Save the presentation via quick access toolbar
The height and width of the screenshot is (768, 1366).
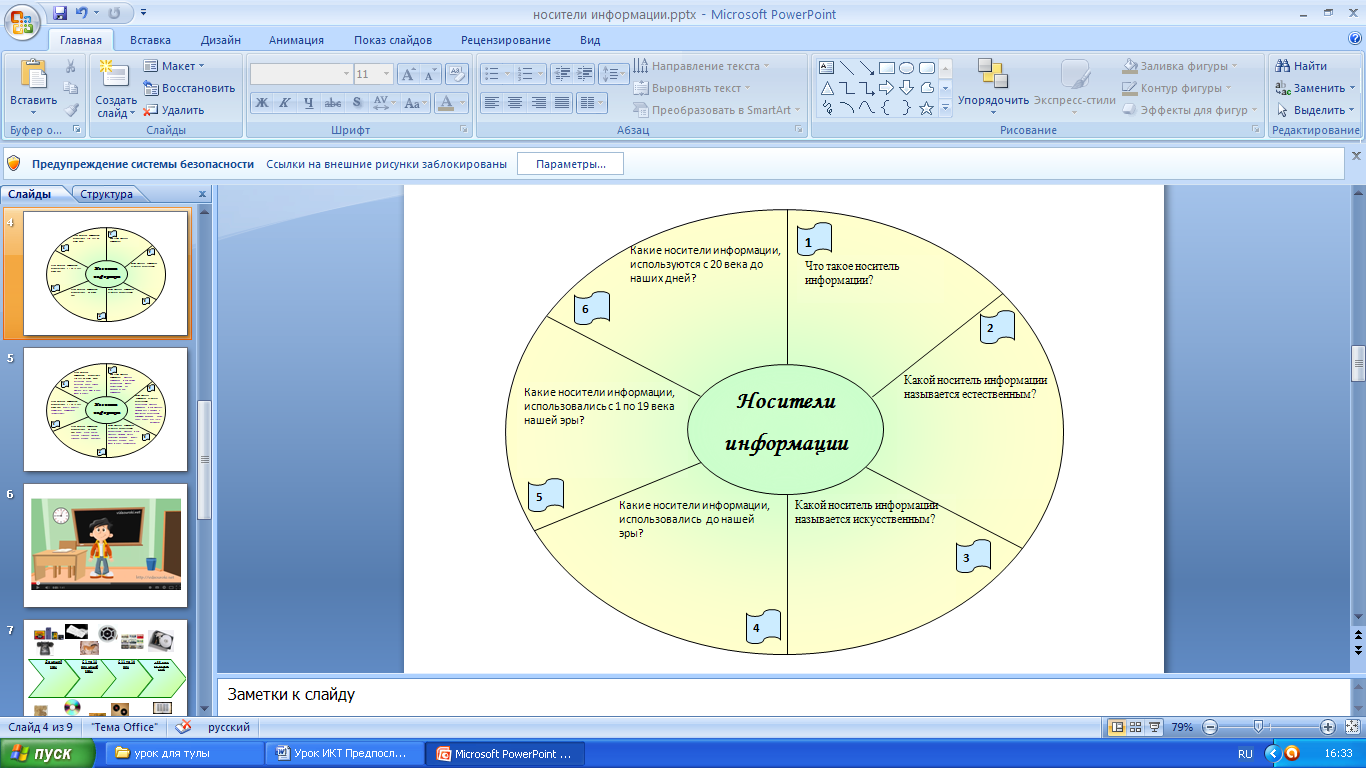click(x=61, y=14)
